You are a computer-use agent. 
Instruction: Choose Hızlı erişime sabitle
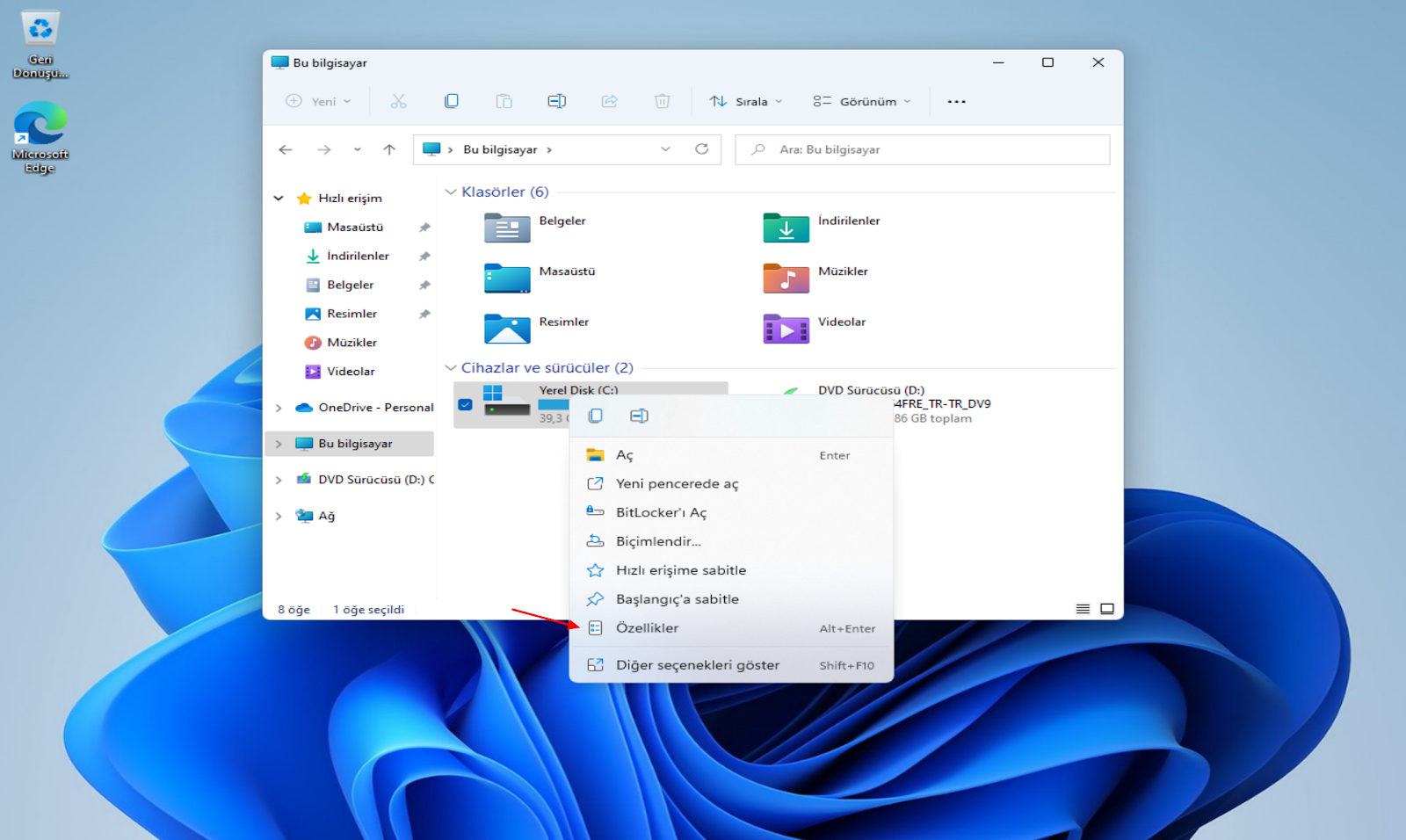tap(731, 570)
